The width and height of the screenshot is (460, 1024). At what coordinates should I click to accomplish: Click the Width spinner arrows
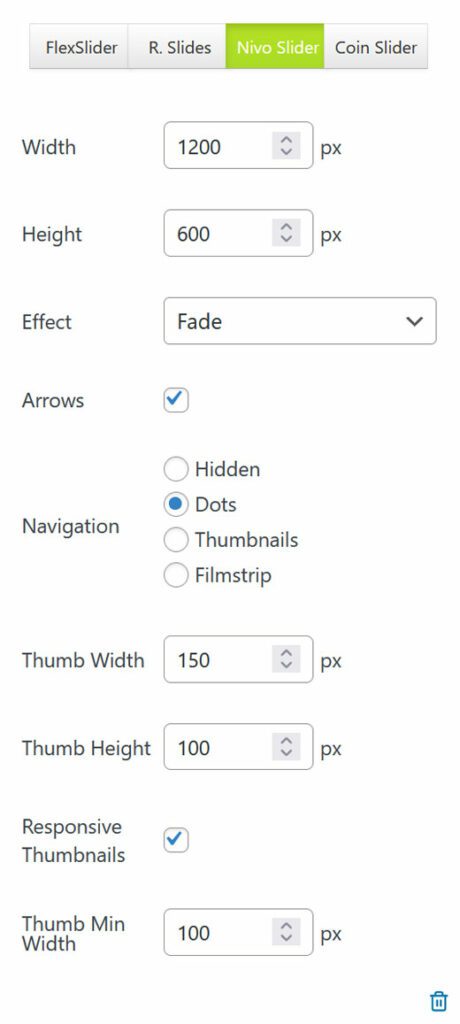point(286,145)
